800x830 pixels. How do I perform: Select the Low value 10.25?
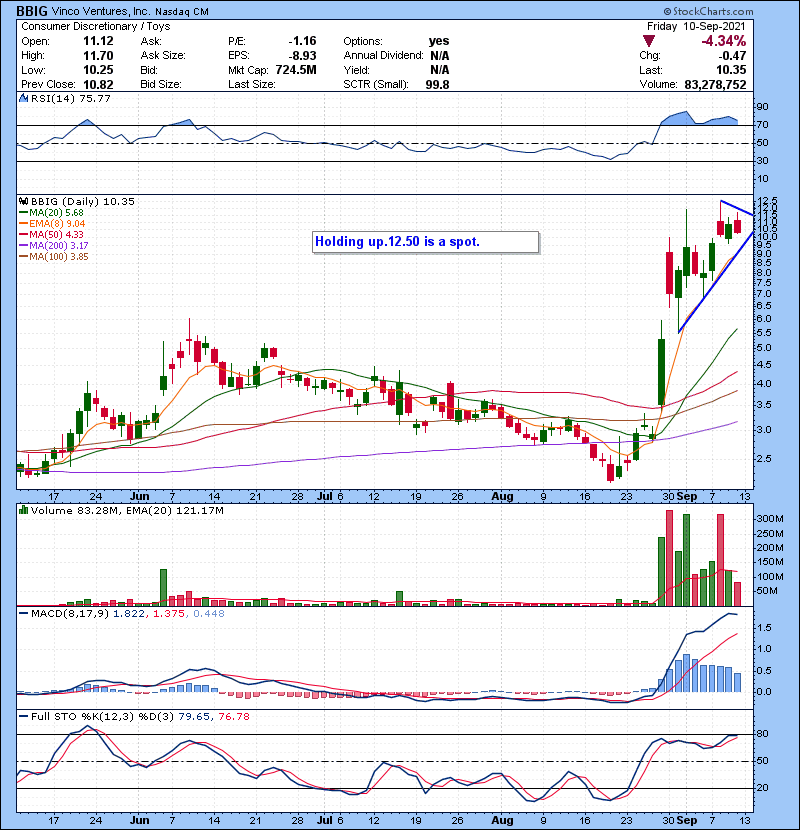(x=98, y=70)
